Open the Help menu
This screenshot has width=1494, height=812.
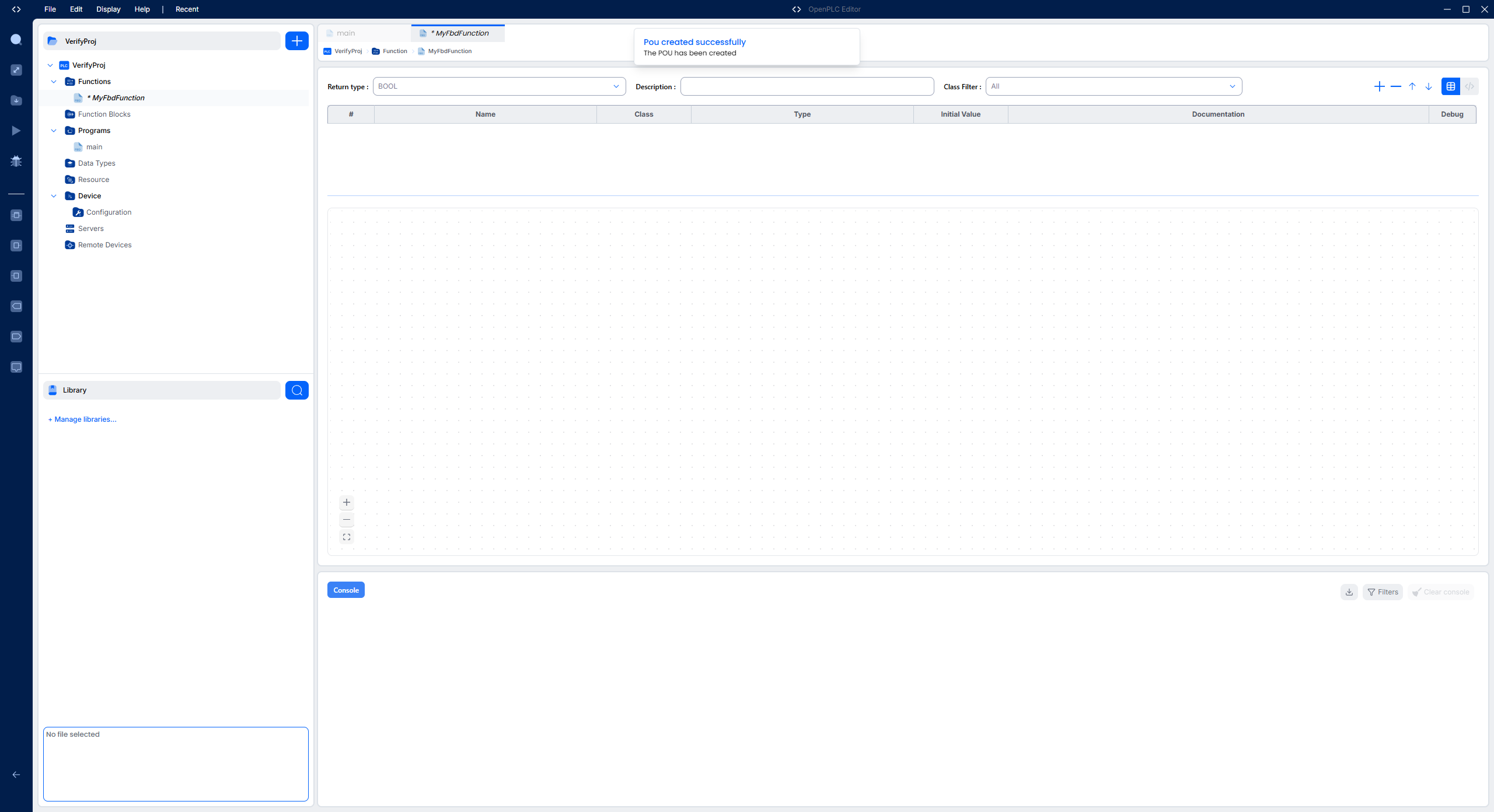142,9
